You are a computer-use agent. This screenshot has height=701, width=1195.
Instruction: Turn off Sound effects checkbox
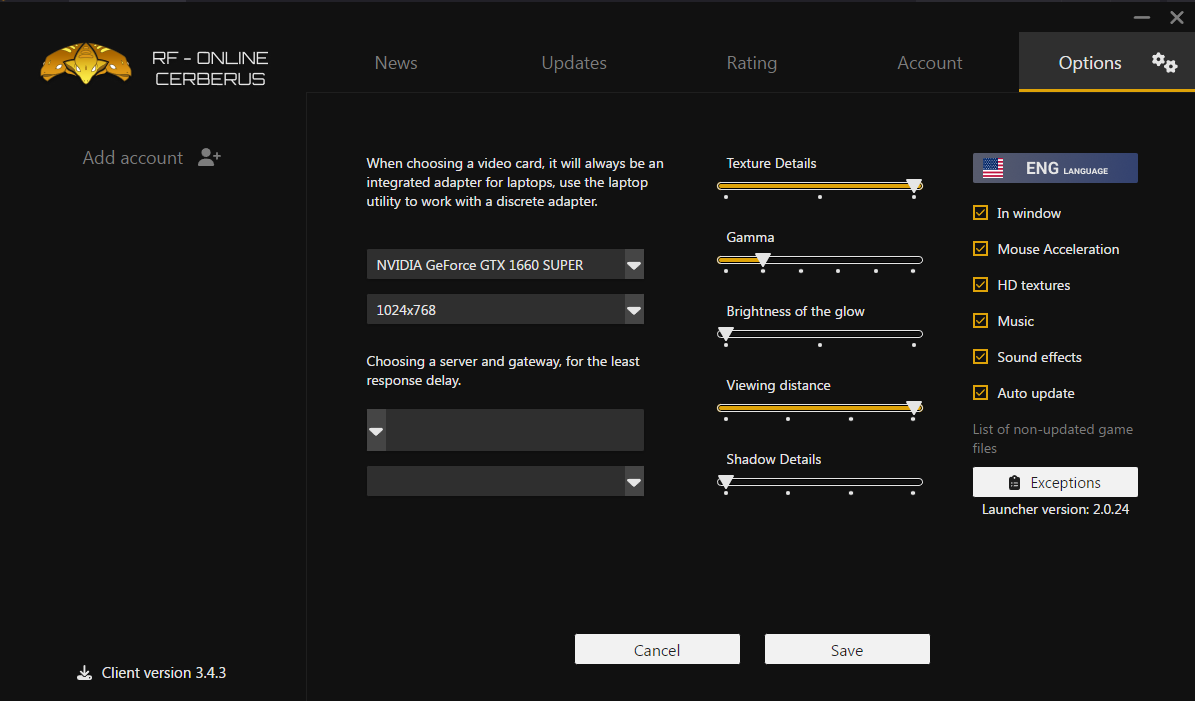(980, 357)
